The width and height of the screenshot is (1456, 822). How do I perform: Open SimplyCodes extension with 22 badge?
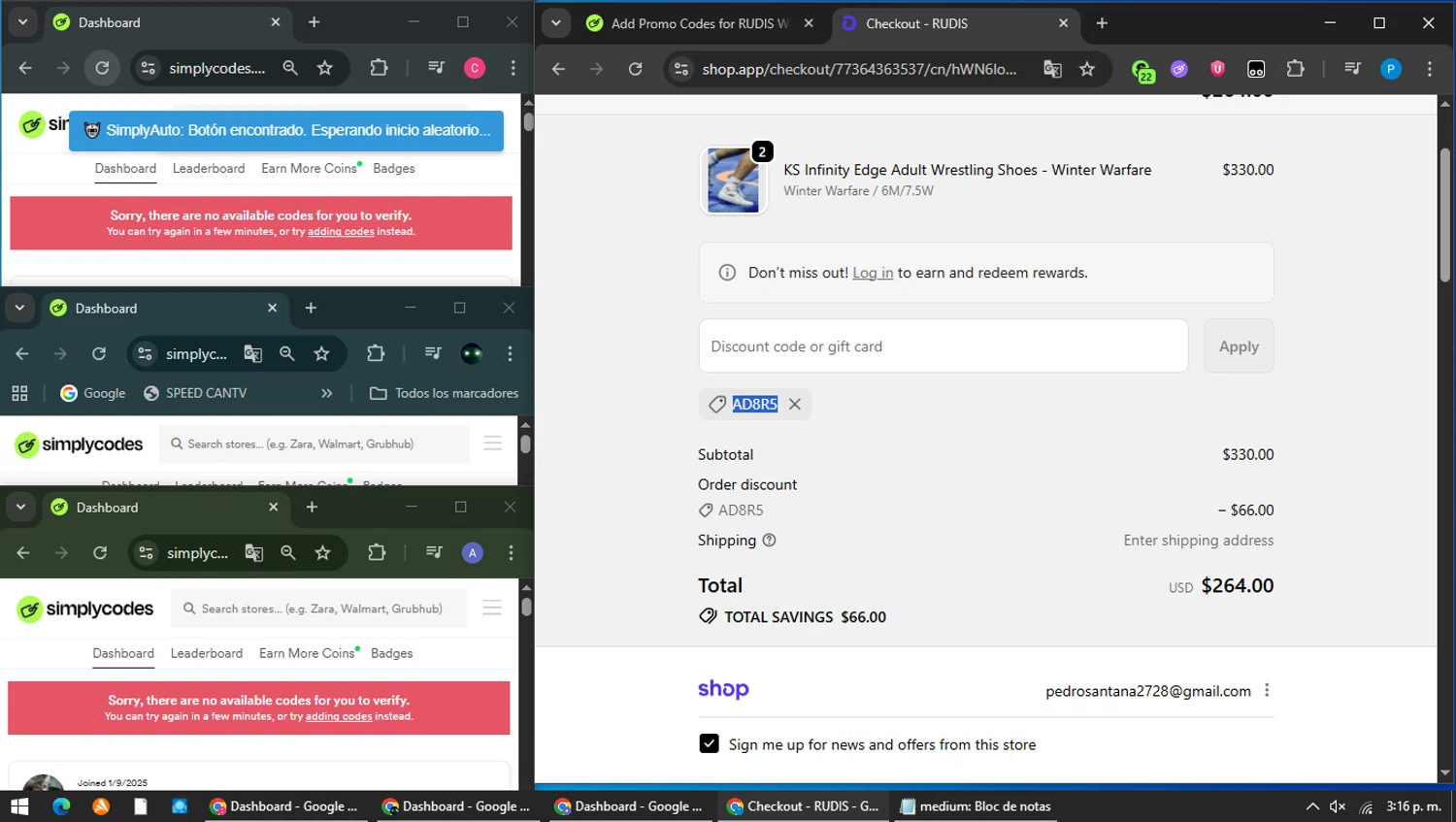click(x=1142, y=70)
